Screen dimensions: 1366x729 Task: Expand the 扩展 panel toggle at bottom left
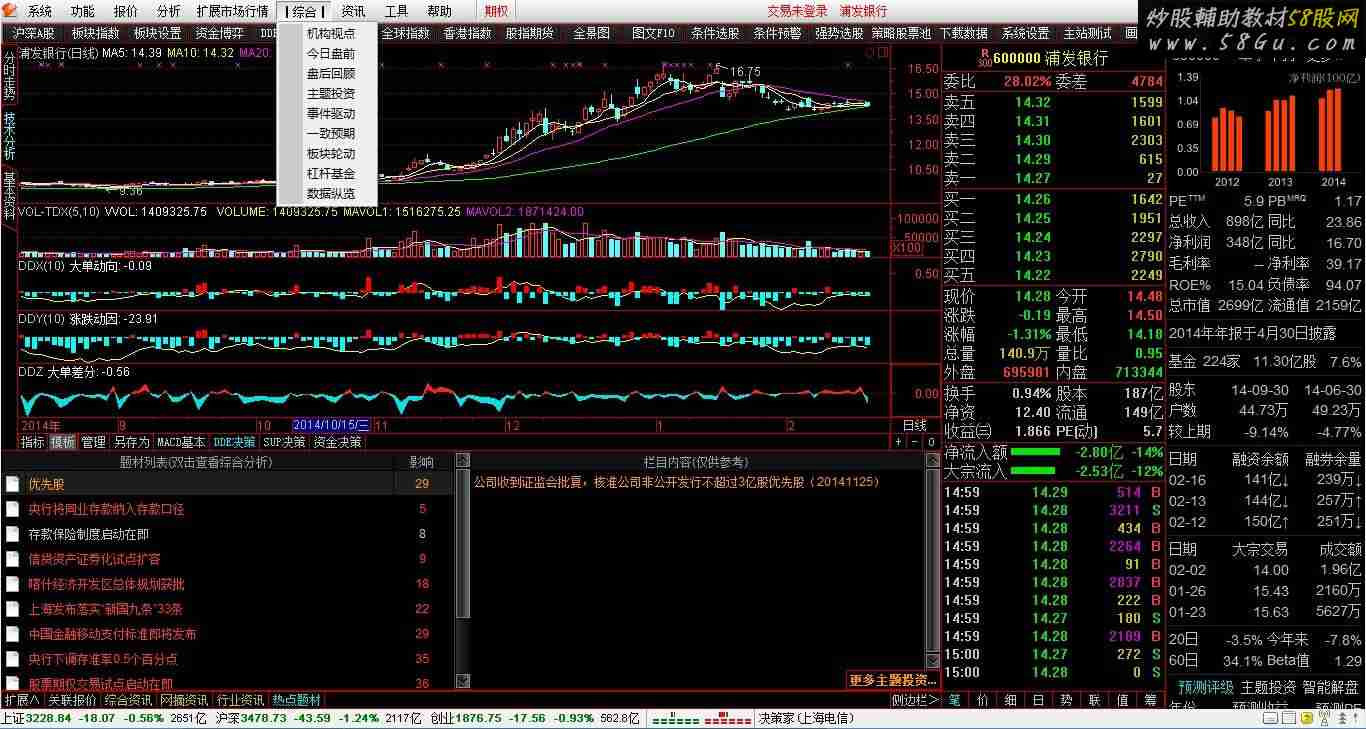21,700
